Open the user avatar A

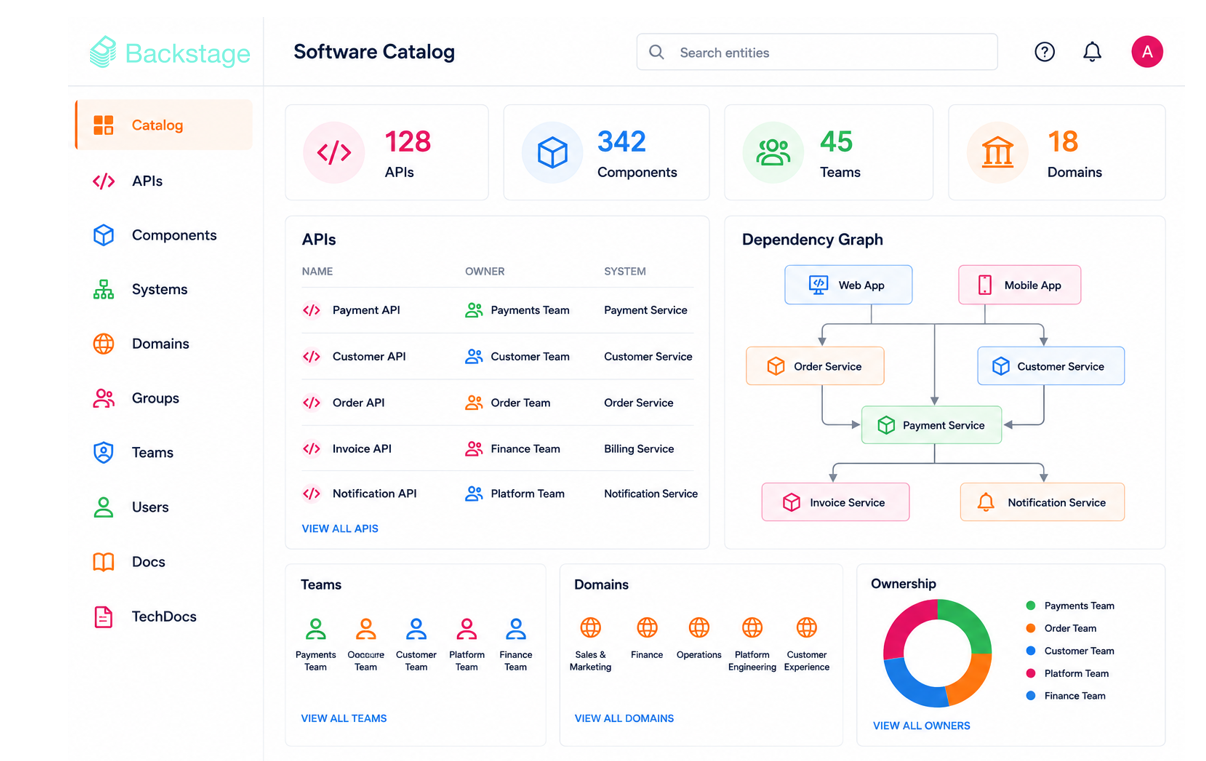1147,52
